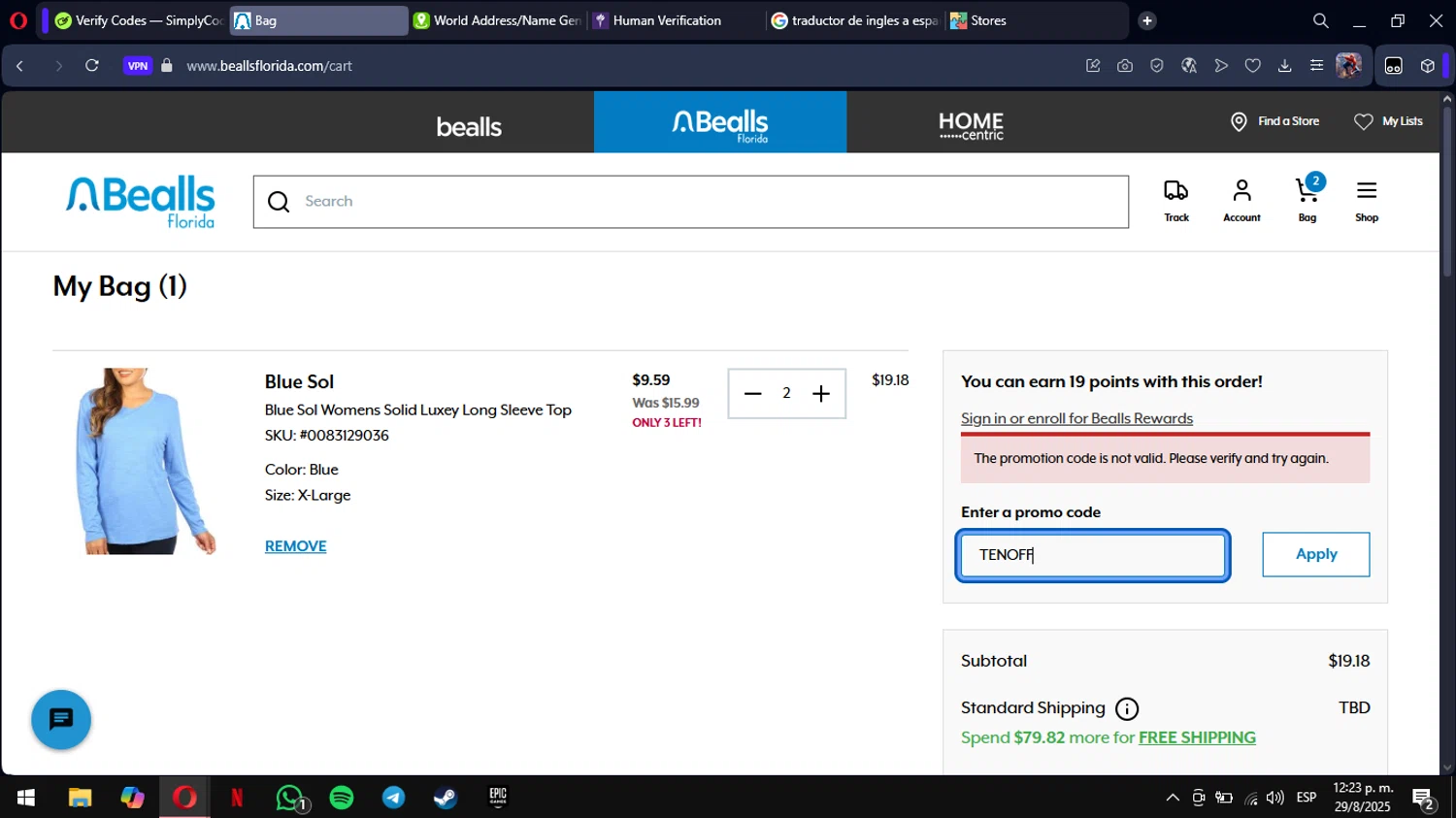Click the Bealls Florida logo

[x=141, y=202]
